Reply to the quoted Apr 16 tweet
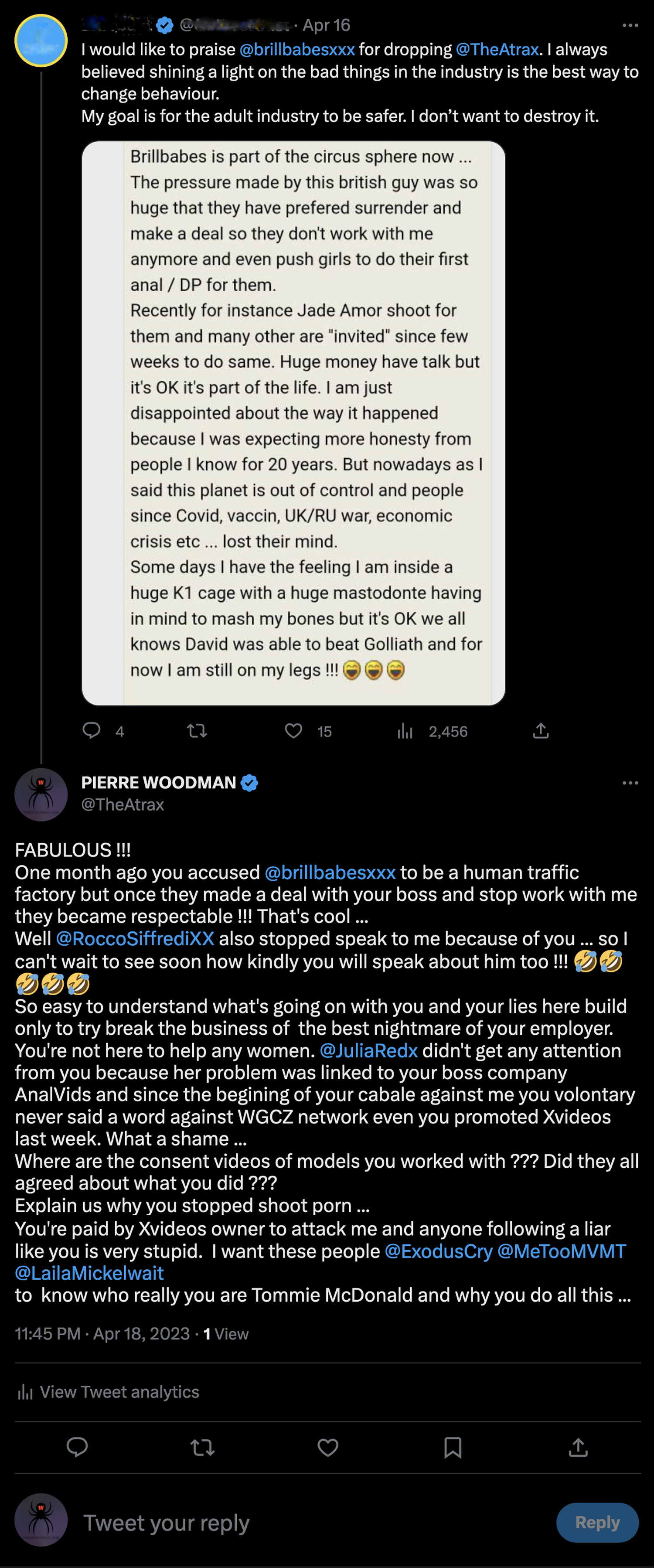The image size is (654, 1568). (x=91, y=730)
